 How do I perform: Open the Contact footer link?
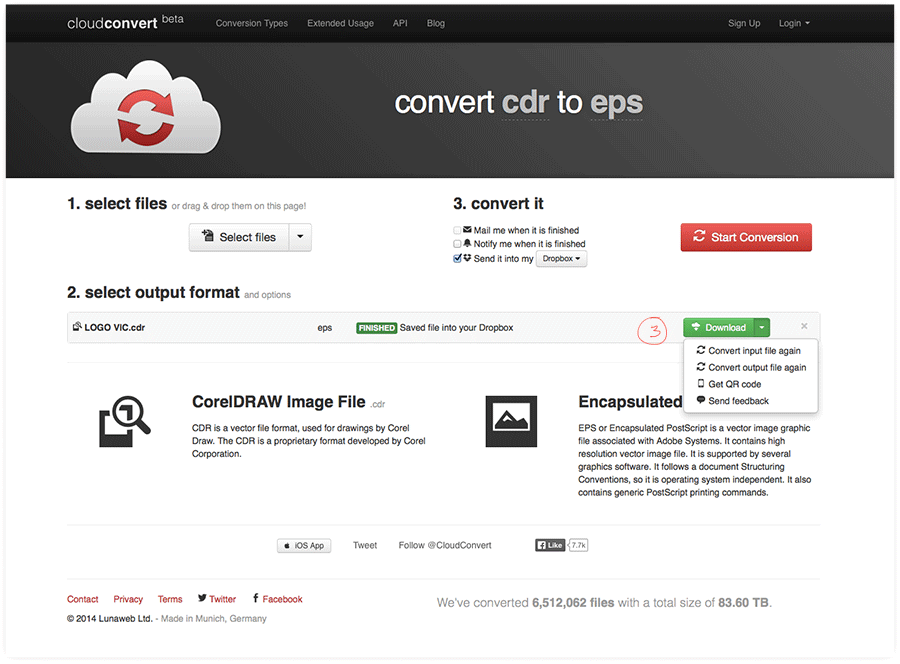tap(83, 599)
